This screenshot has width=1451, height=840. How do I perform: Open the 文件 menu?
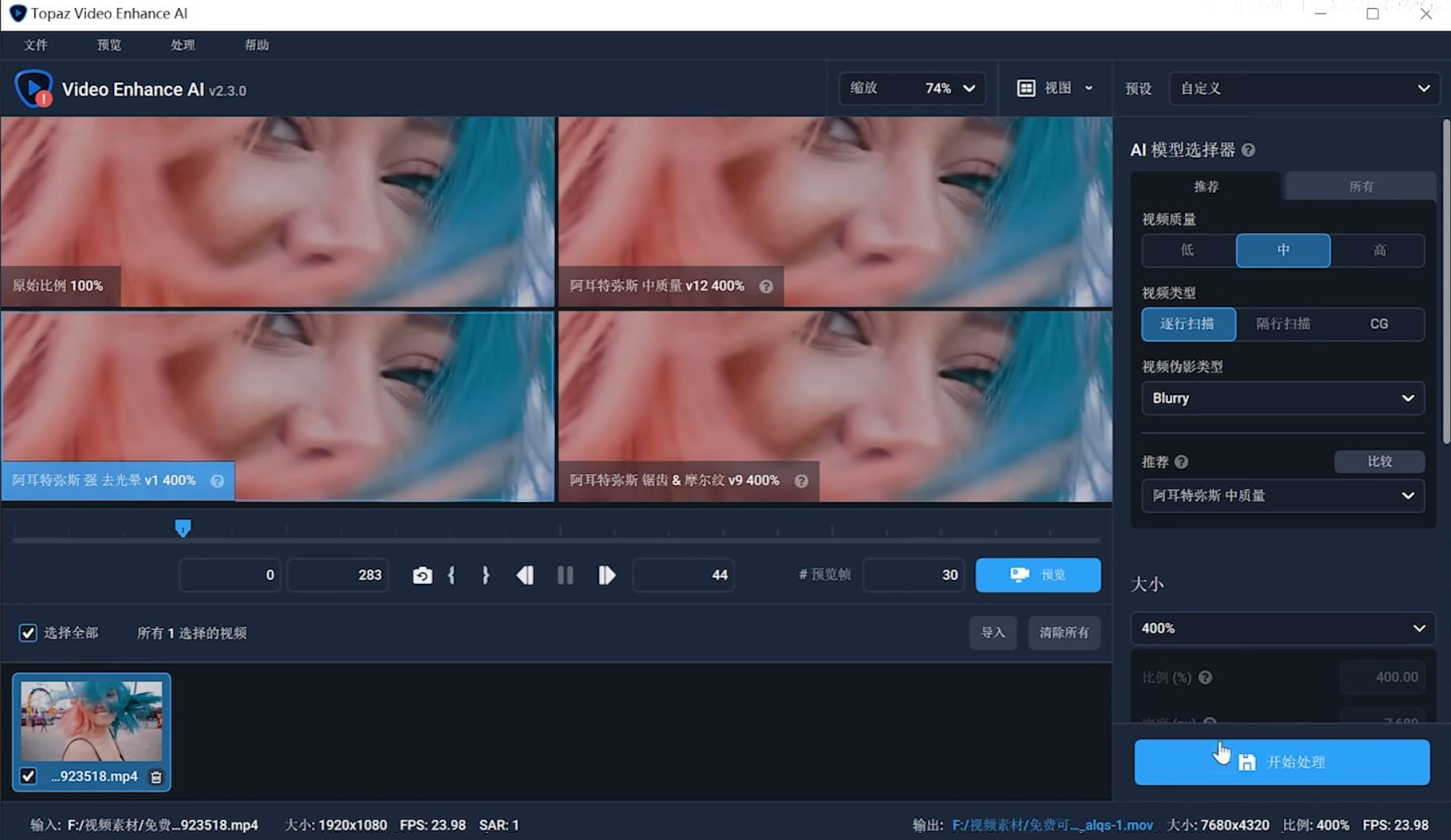[35, 45]
